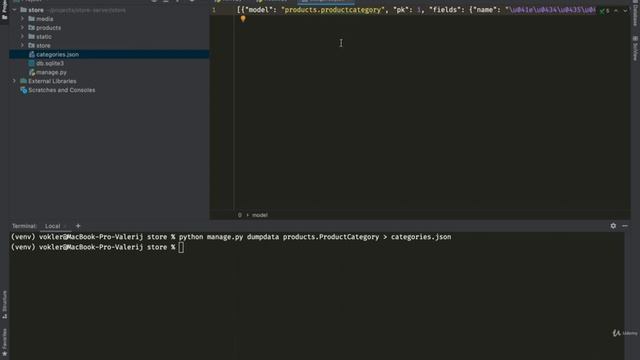640x360 pixels.
Task: Click the 0 breadcrumb element
Action: pos(240,215)
